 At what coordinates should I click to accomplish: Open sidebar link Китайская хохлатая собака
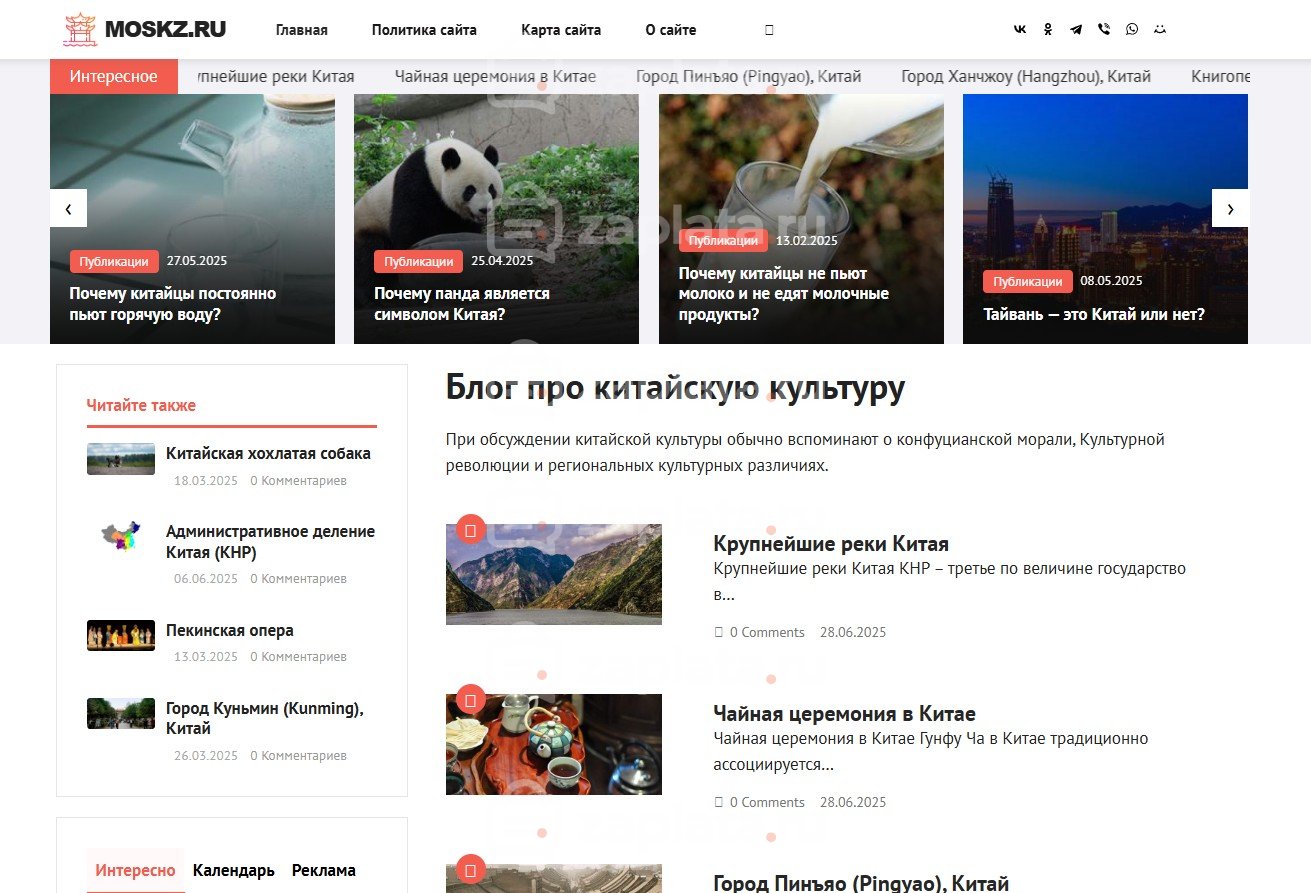coord(268,453)
